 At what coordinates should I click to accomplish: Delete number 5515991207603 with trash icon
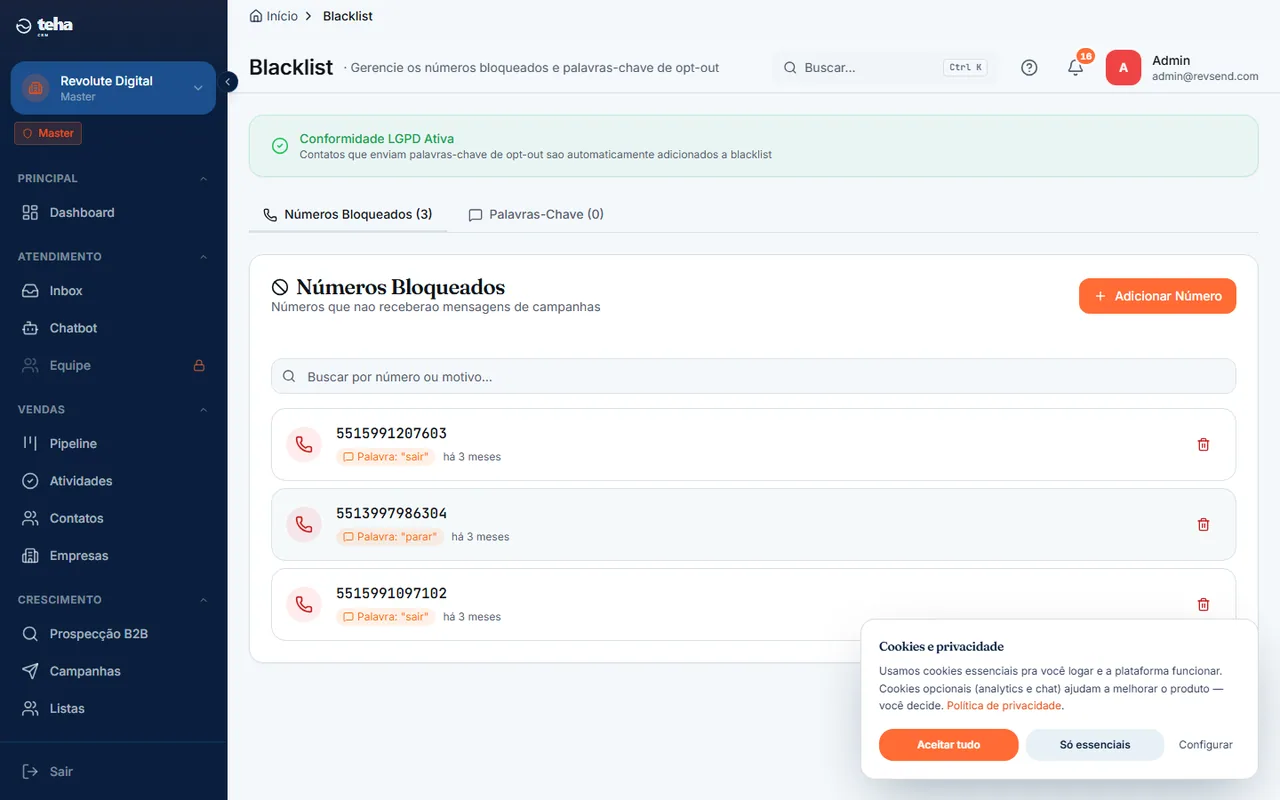pos(1204,445)
